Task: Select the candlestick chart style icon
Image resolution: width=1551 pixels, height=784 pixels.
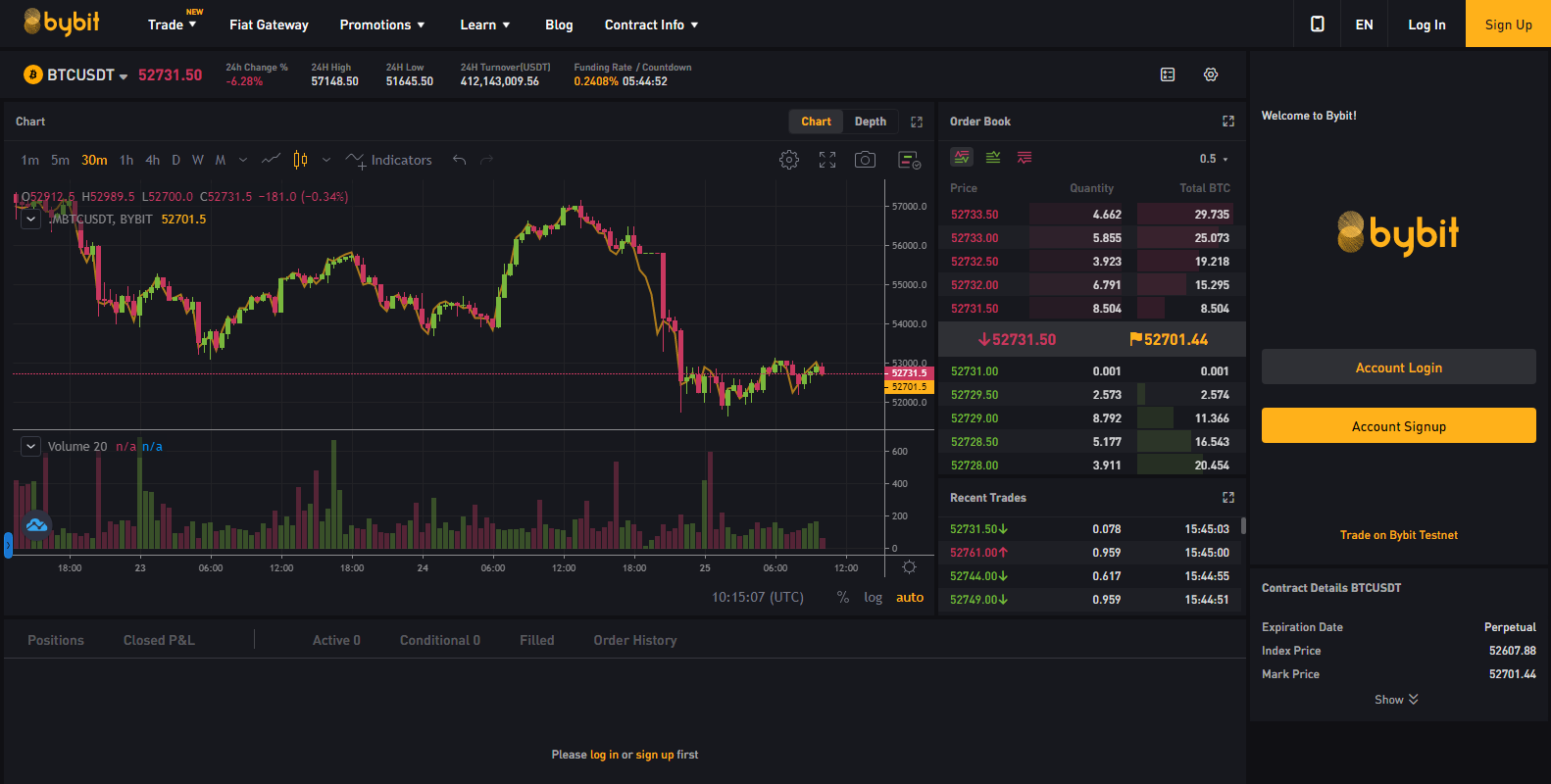Action: pyautogui.click(x=300, y=160)
